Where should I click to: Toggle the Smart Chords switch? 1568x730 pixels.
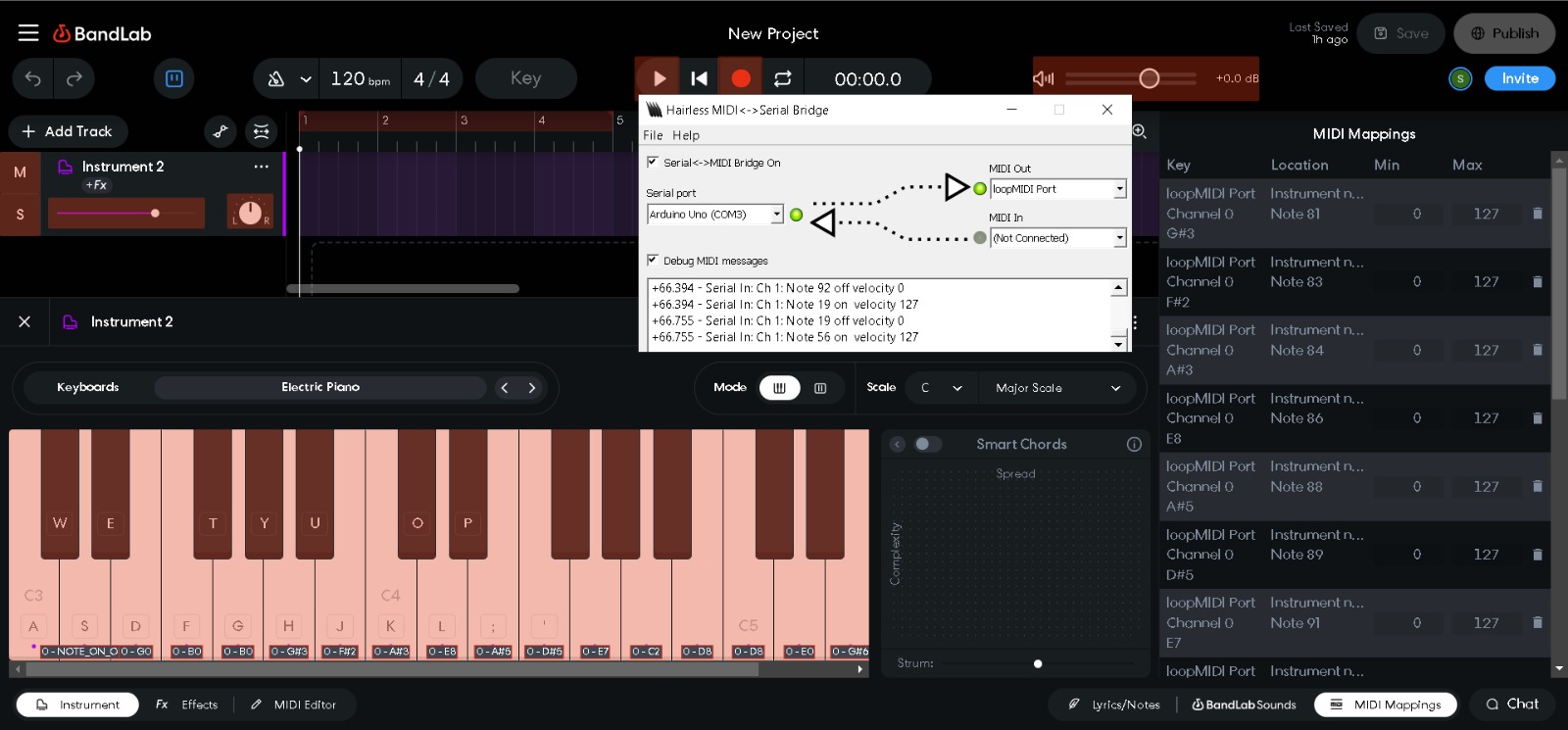click(x=927, y=444)
